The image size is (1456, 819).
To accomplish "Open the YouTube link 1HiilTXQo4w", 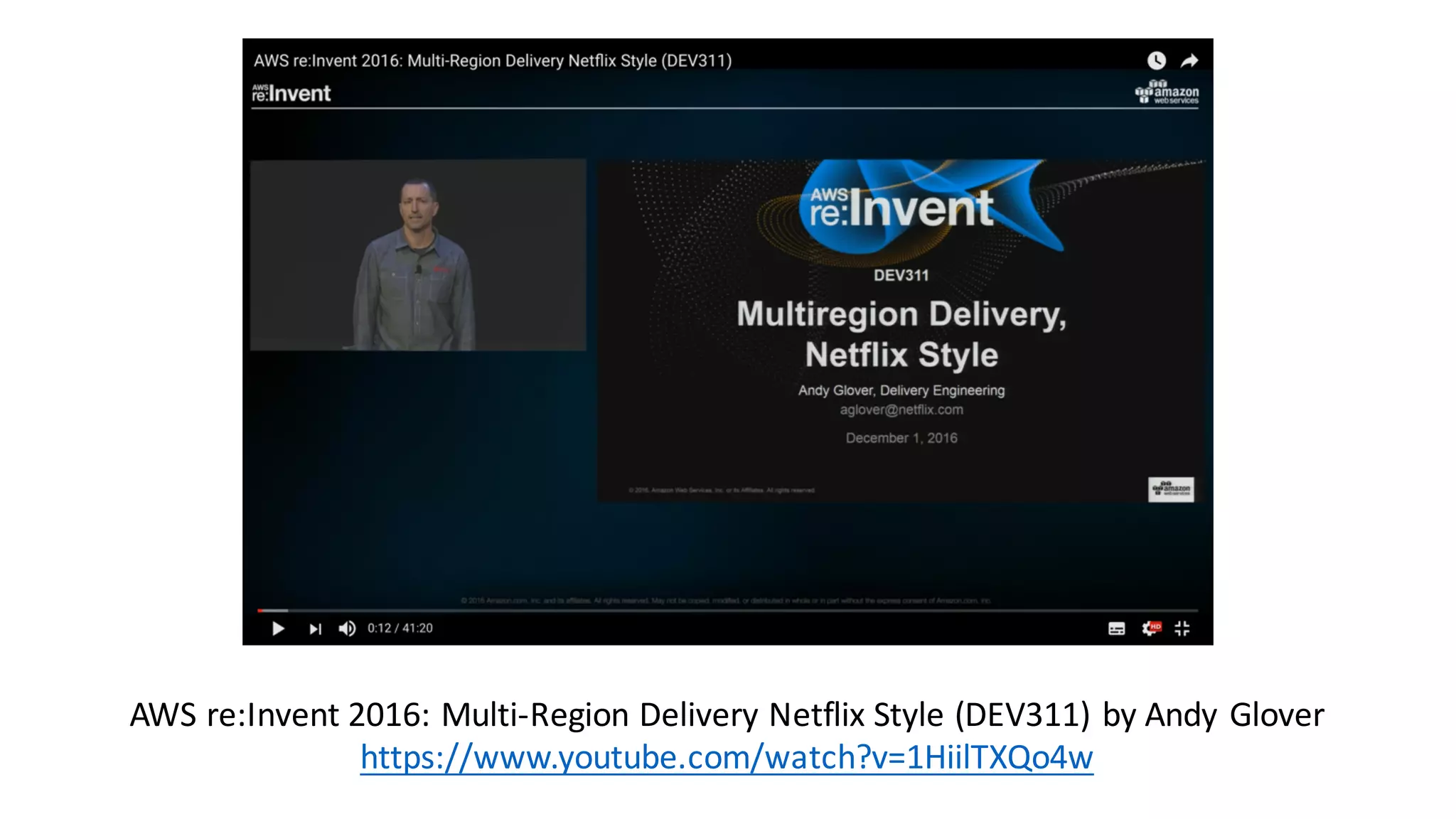I will click(727, 757).
